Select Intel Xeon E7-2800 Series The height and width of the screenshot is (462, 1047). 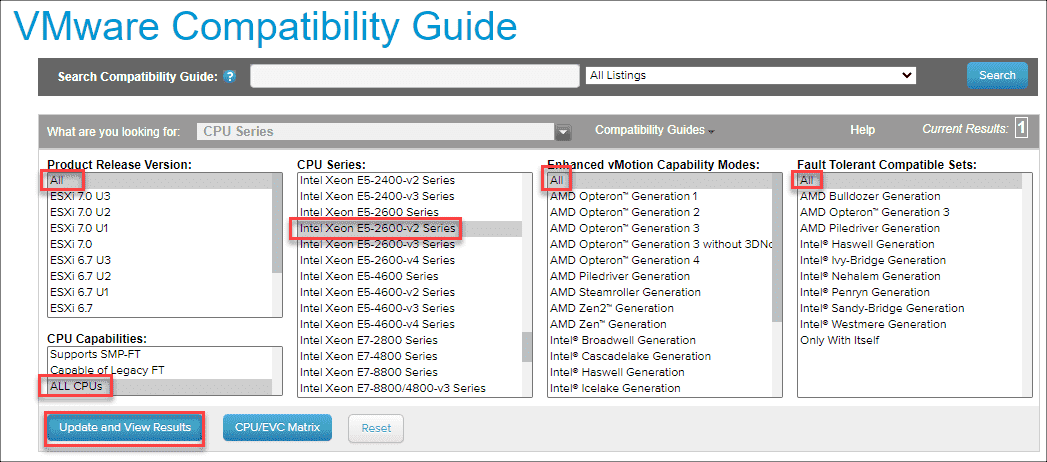(409, 340)
